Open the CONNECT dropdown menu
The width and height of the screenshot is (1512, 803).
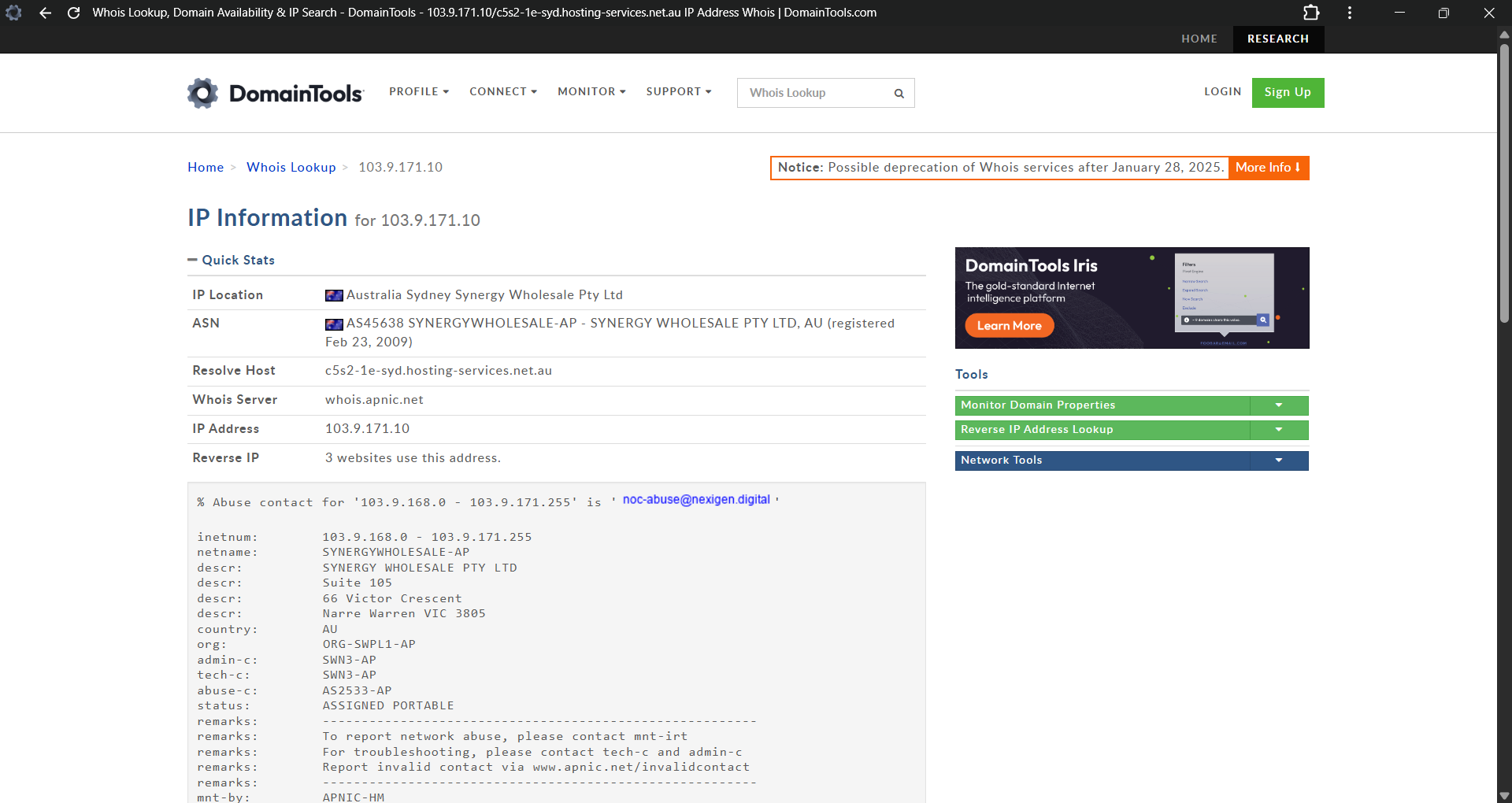pos(503,92)
